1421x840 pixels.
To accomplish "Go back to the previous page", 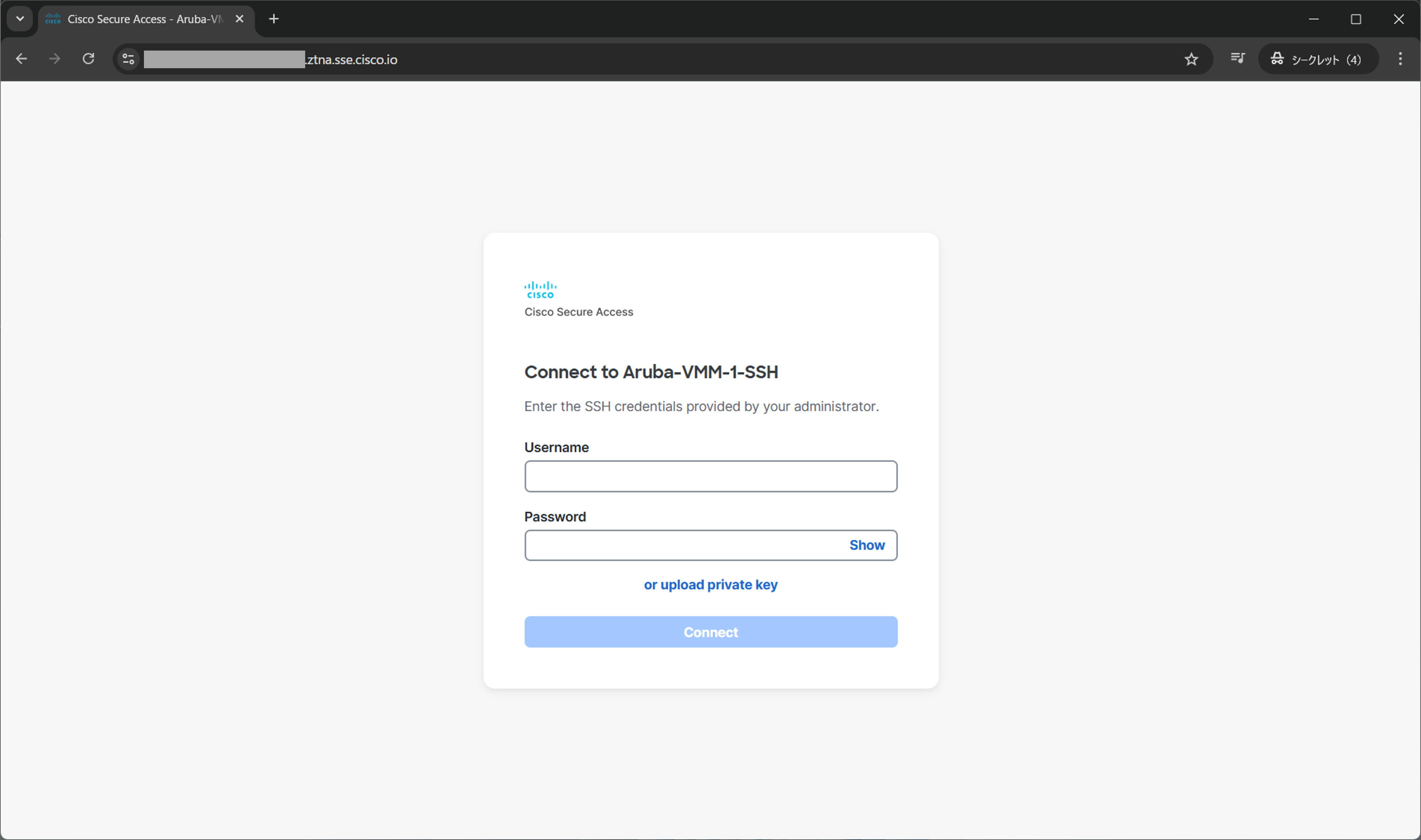I will [x=21, y=59].
